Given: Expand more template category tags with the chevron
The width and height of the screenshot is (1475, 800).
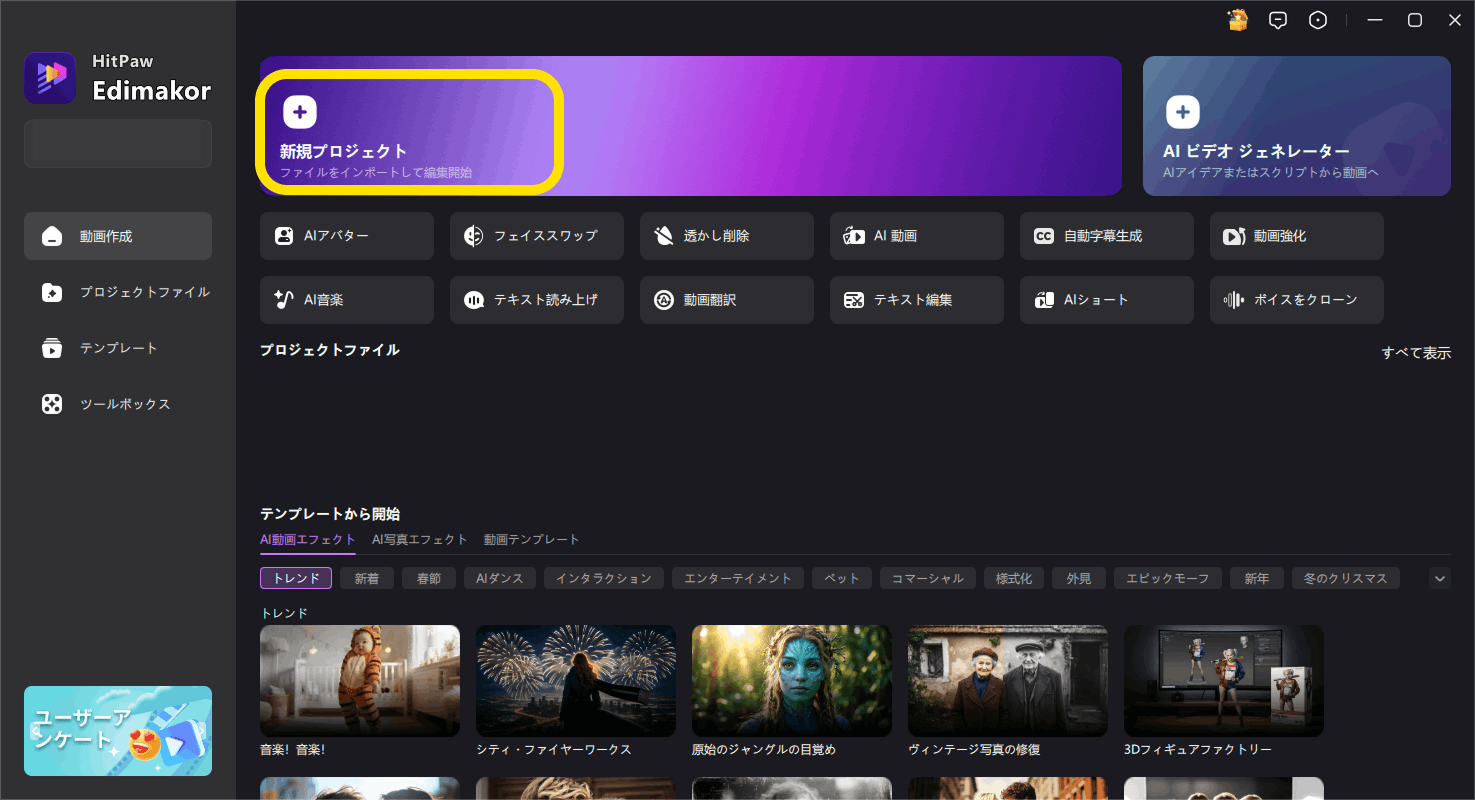Looking at the screenshot, I should point(1439,577).
